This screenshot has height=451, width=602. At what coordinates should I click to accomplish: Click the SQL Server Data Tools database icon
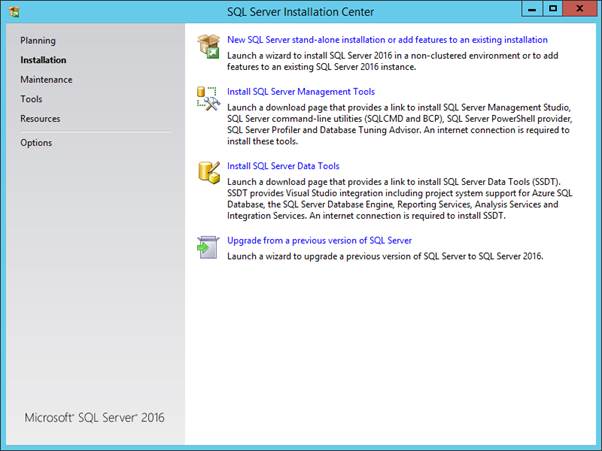(209, 172)
